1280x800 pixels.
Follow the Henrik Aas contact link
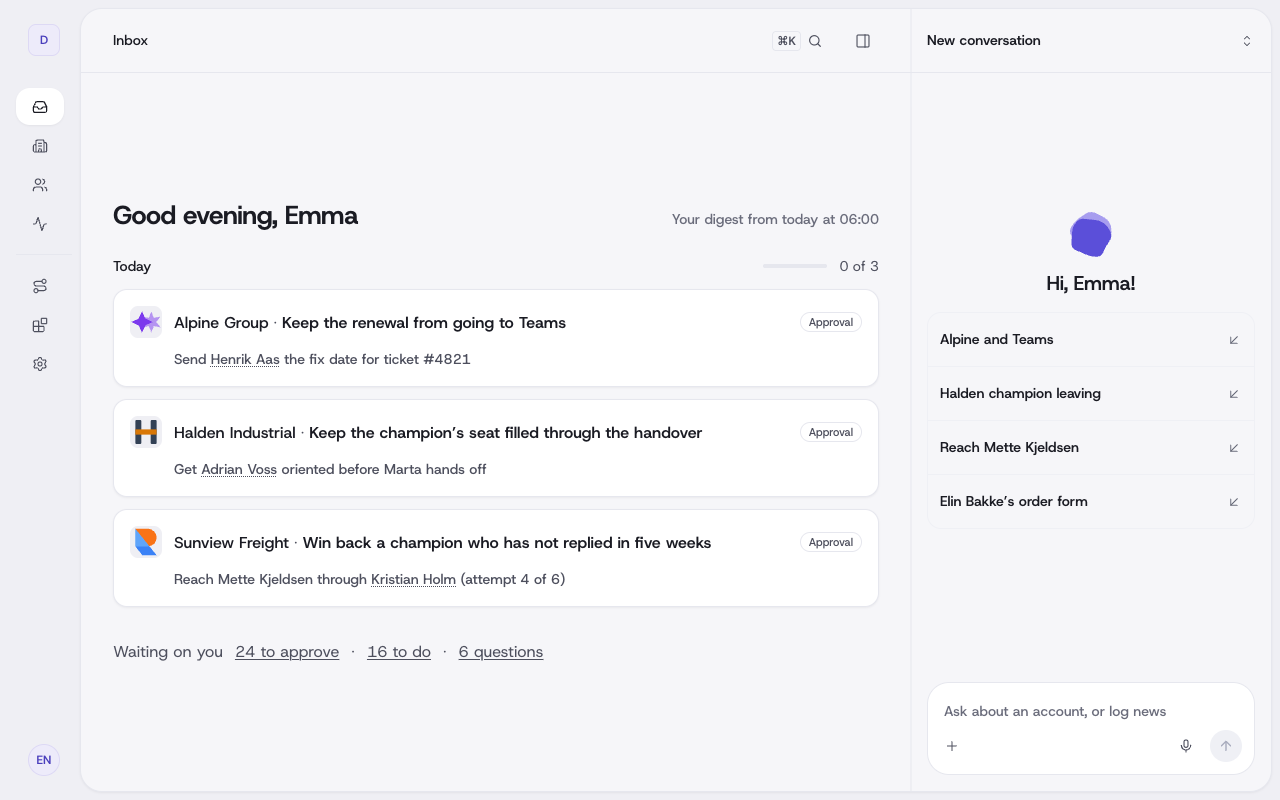(x=245, y=359)
